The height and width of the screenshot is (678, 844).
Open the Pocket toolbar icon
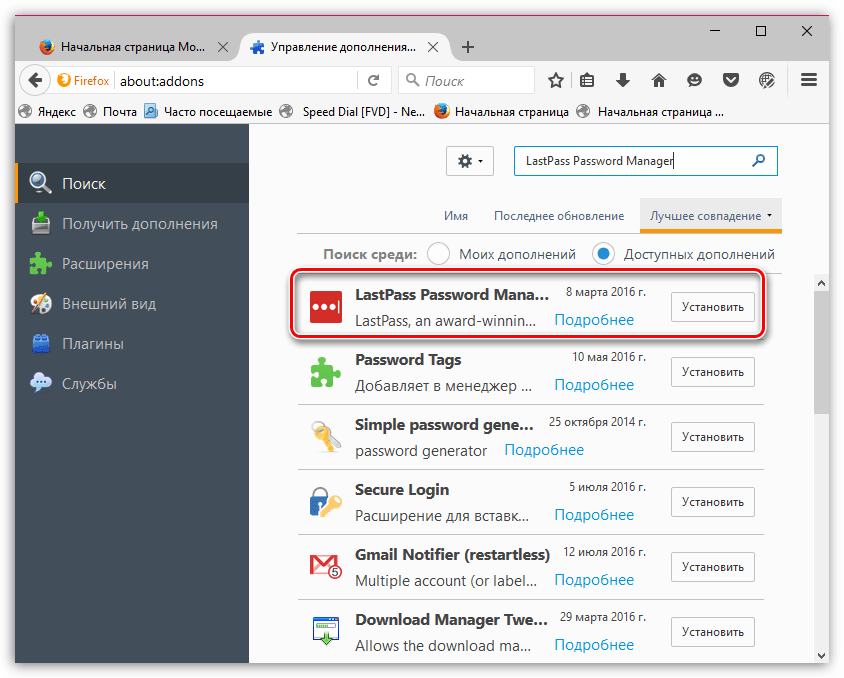(x=730, y=81)
